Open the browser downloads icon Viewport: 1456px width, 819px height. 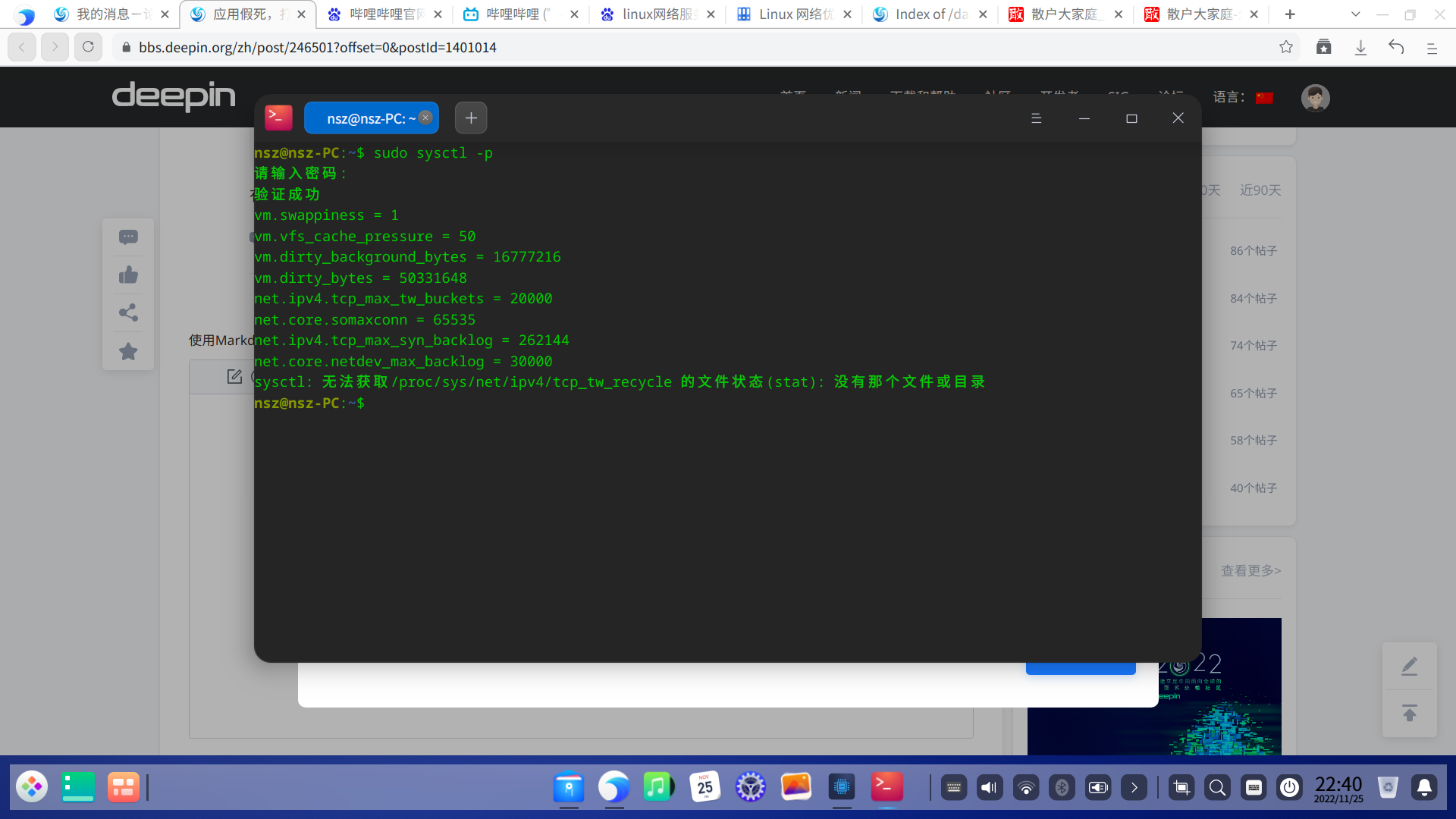click(1360, 47)
